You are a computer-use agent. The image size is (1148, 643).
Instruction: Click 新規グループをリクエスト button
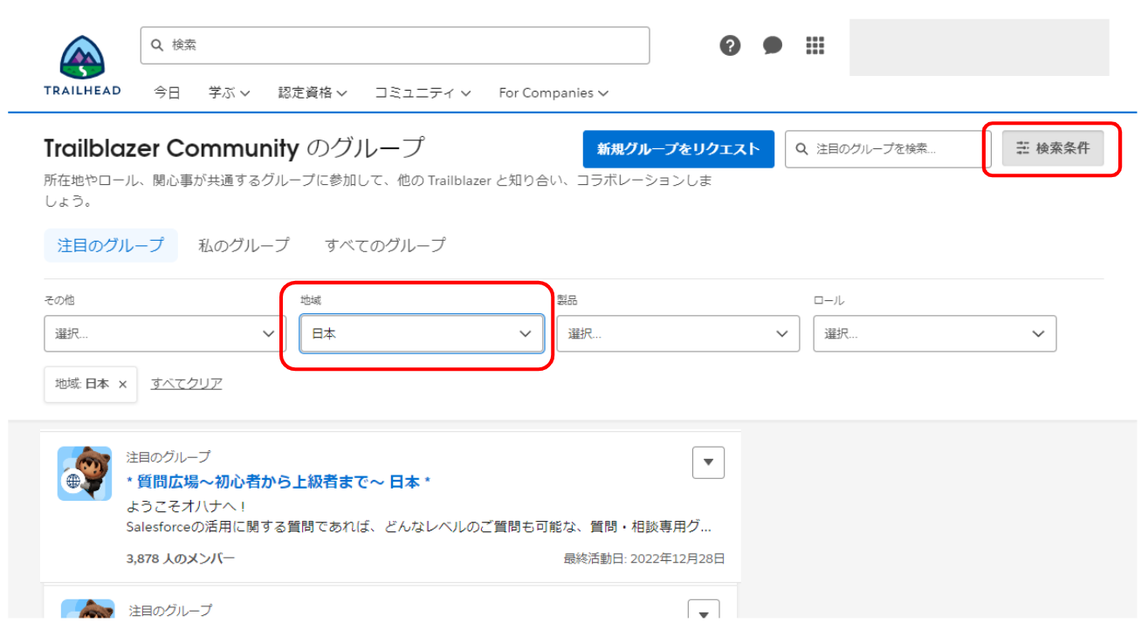[x=678, y=149]
